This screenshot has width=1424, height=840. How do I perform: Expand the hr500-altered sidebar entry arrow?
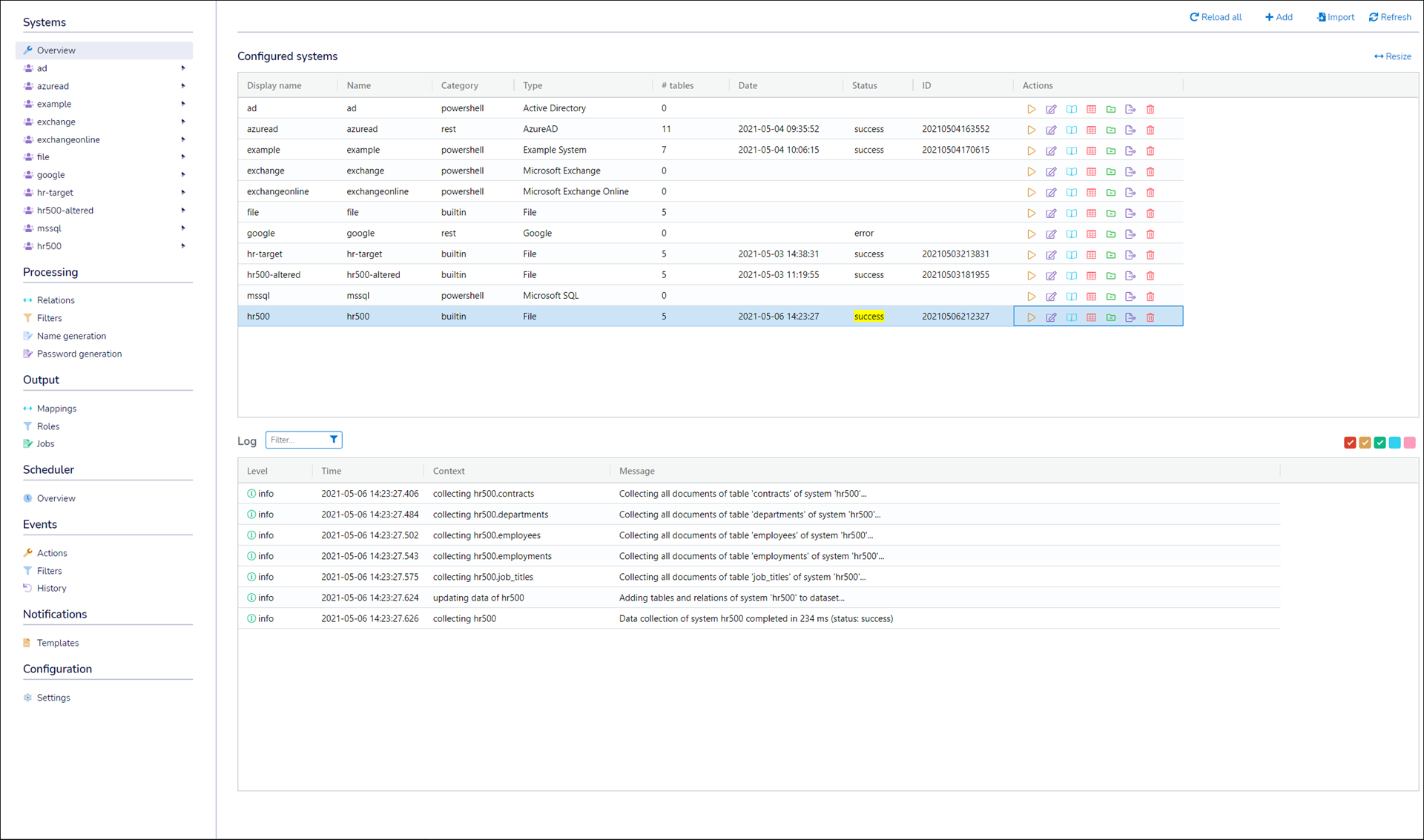[x=183, y=211]
